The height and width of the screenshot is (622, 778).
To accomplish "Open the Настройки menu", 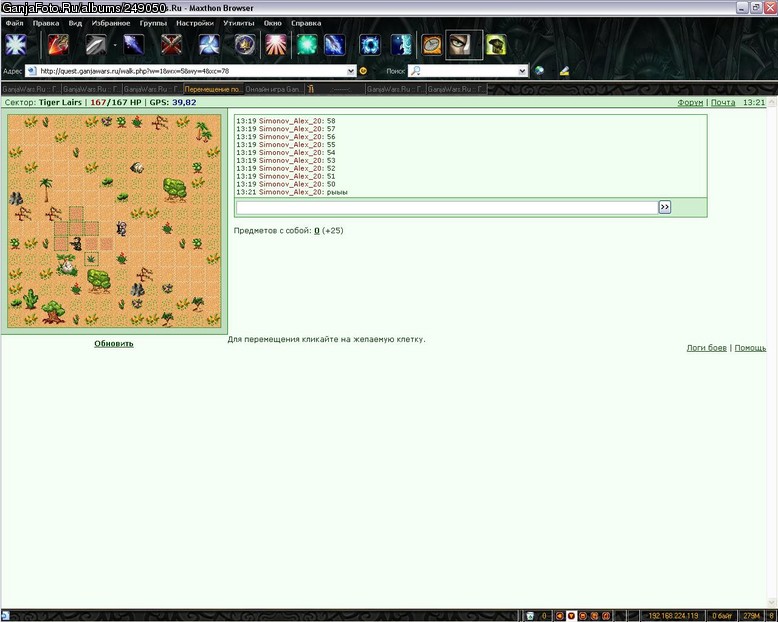I will pos(195,23).
